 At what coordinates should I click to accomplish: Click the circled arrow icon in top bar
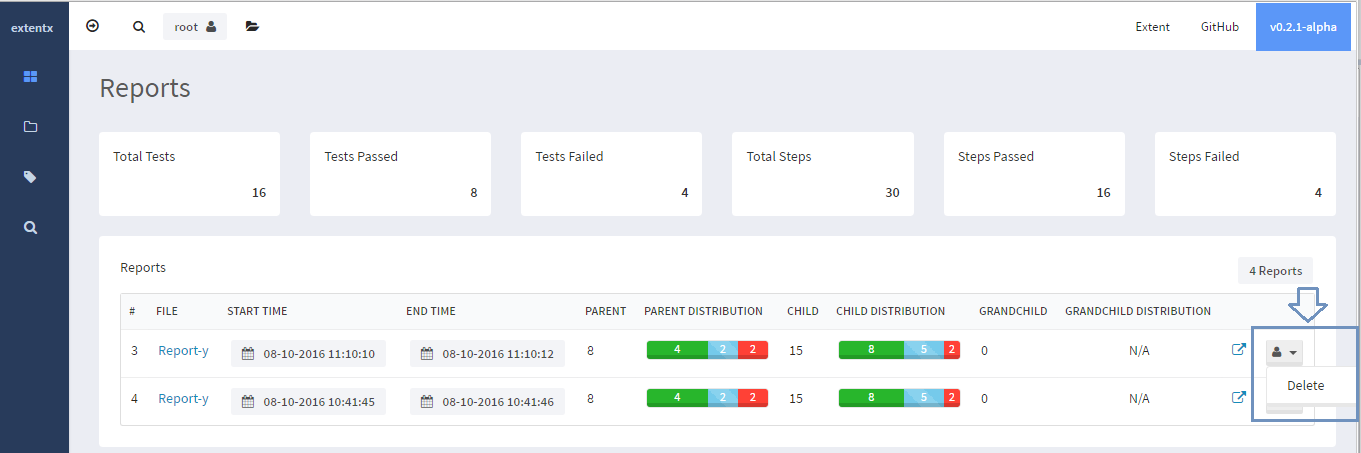93,27
